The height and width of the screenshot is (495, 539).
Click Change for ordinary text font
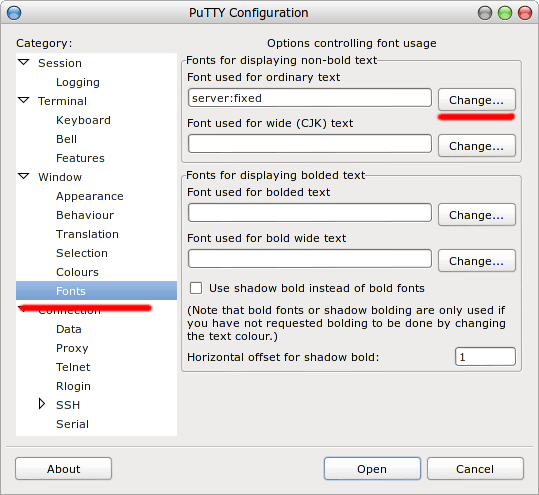[x=477, y=100]
